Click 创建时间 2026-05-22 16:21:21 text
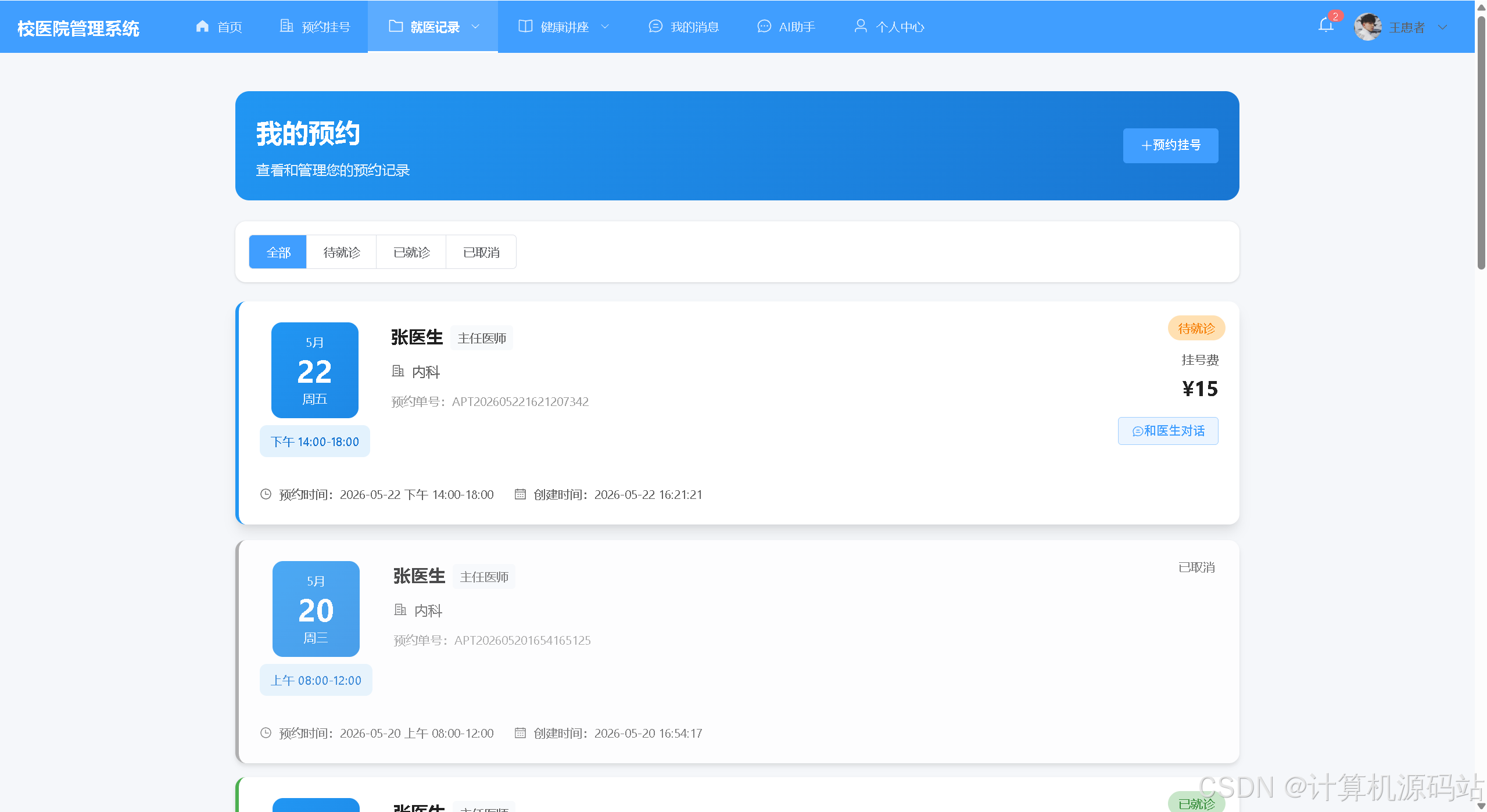Image resolution: width=1487 pixels, height=812 pixels. [x=618, y=495]
